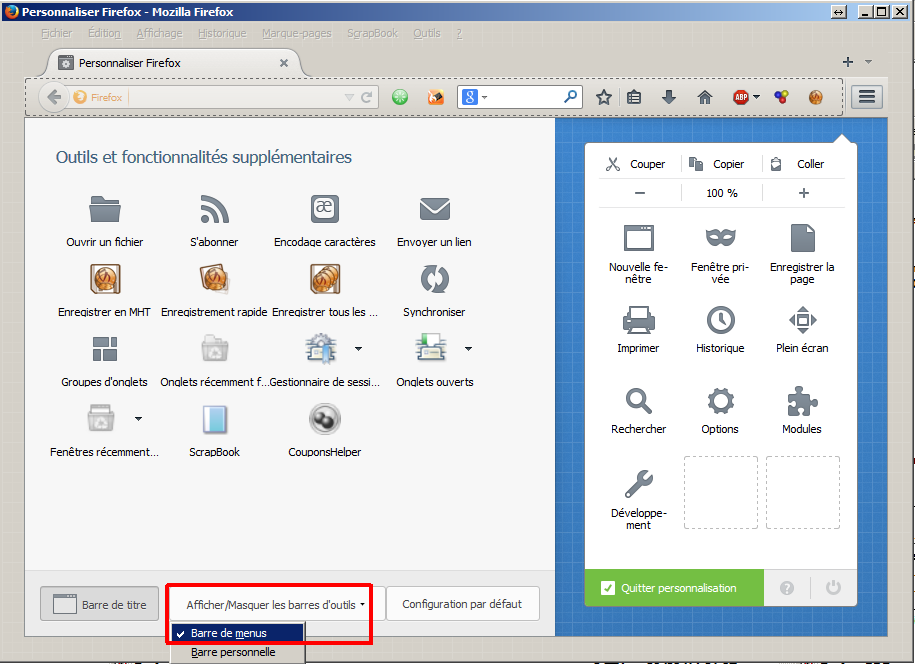Image resolution: width=915 pixels, height=664 pixels.
Task: Open the Adblock Plus dropdown arrow
Action: click(x=756, y=97)
